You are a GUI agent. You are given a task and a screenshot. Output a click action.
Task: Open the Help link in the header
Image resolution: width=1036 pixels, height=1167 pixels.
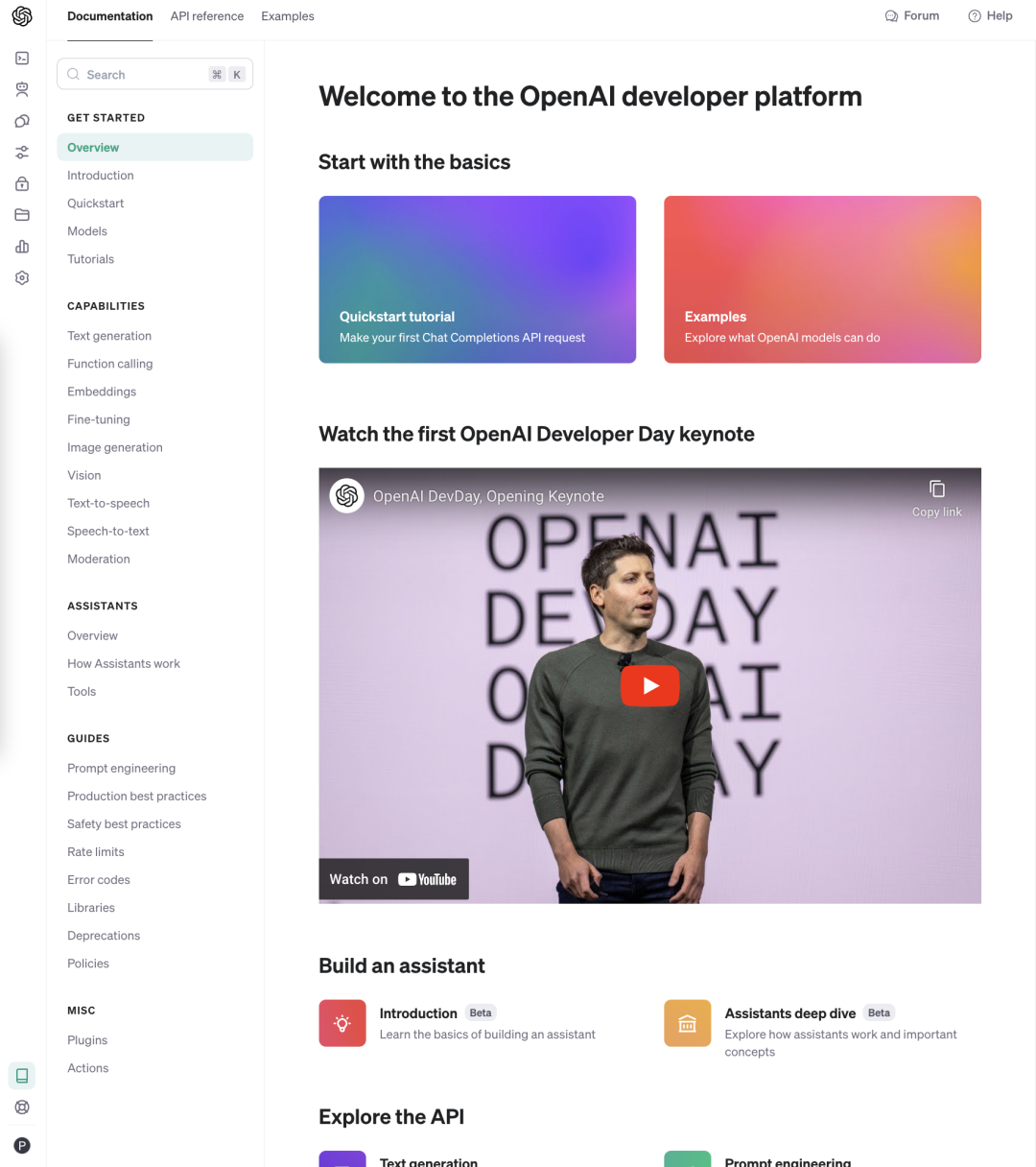(x=990, y=16)
